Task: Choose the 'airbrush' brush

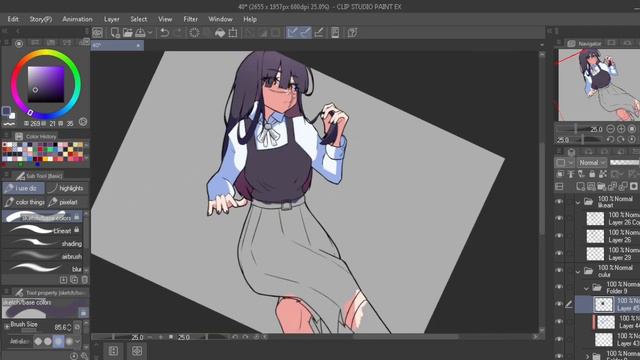Action: click(x=42, y=256)
